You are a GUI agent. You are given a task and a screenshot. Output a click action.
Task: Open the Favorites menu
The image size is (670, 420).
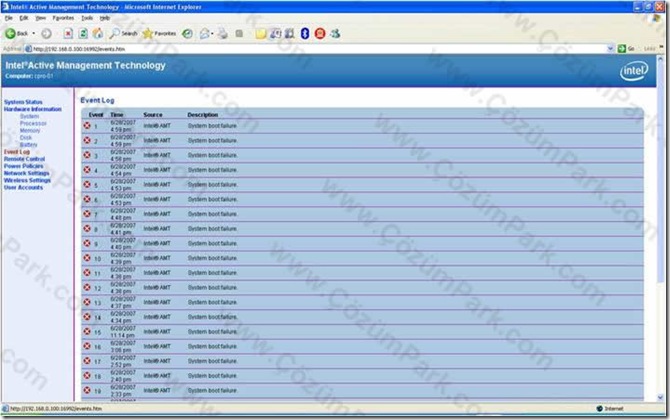click(63, 18)
